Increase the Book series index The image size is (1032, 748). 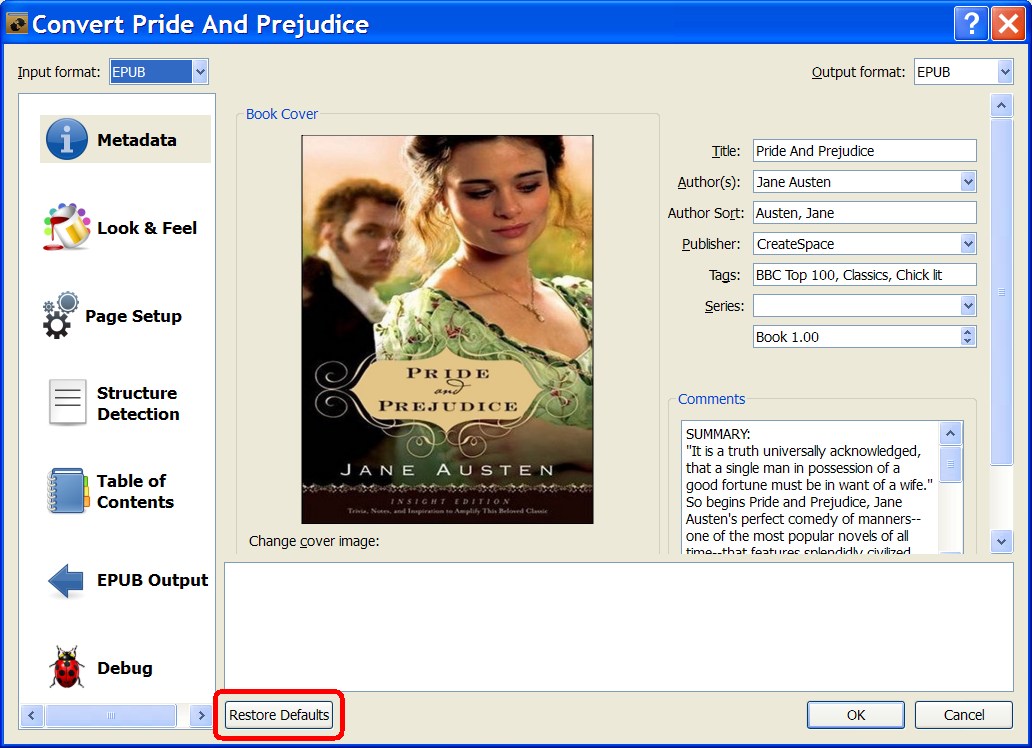(967, 332)
